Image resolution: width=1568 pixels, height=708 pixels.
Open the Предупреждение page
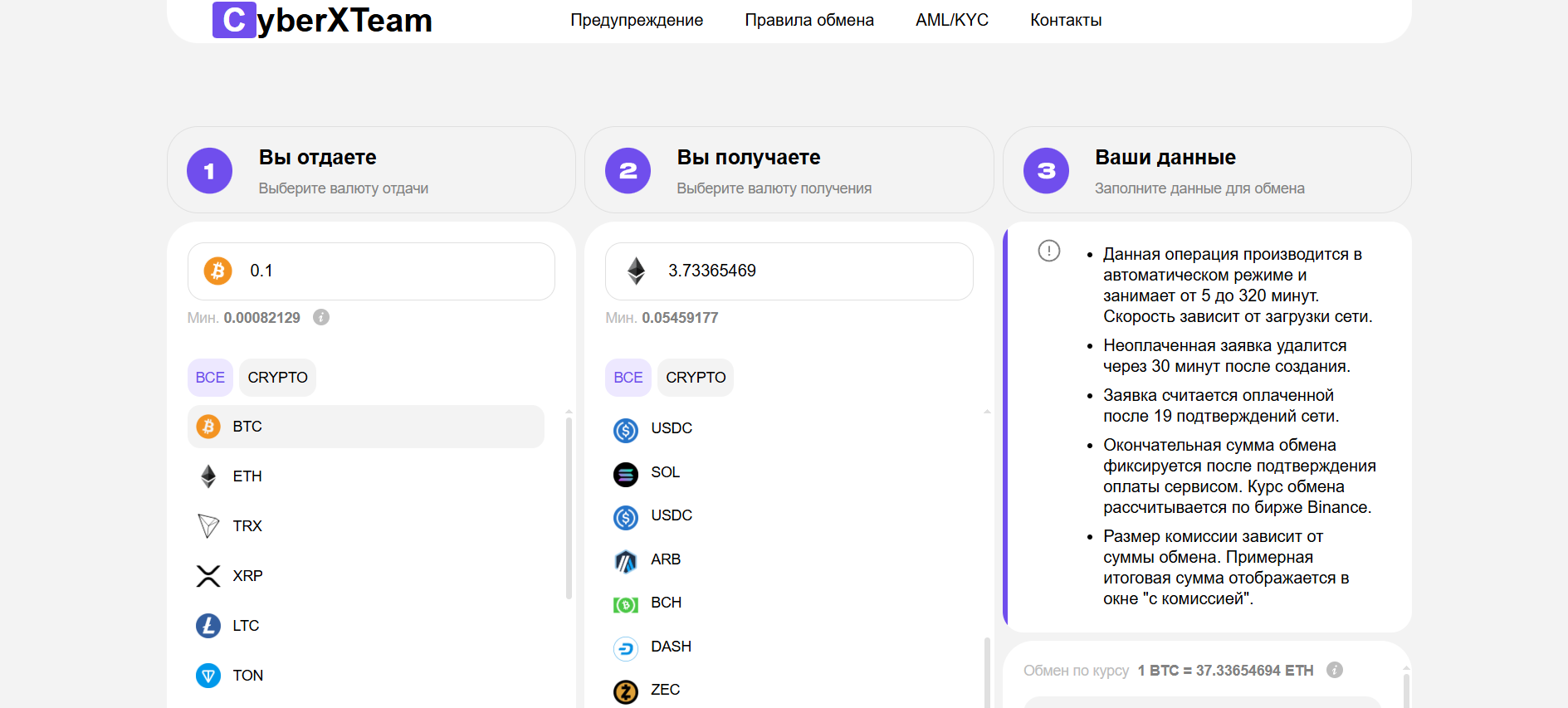tap(637, 20)
